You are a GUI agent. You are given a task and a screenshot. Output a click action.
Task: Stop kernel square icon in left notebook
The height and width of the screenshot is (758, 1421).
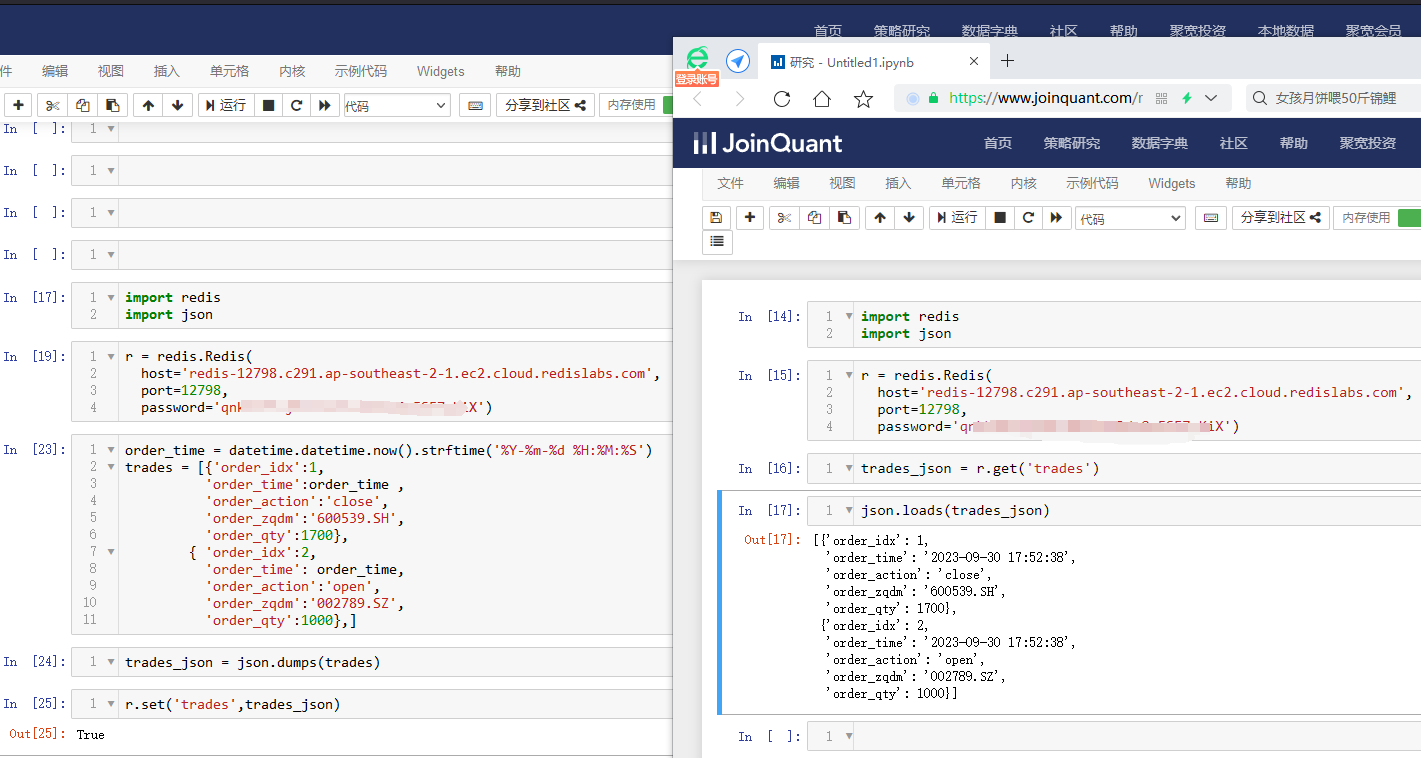coord(268,105)
